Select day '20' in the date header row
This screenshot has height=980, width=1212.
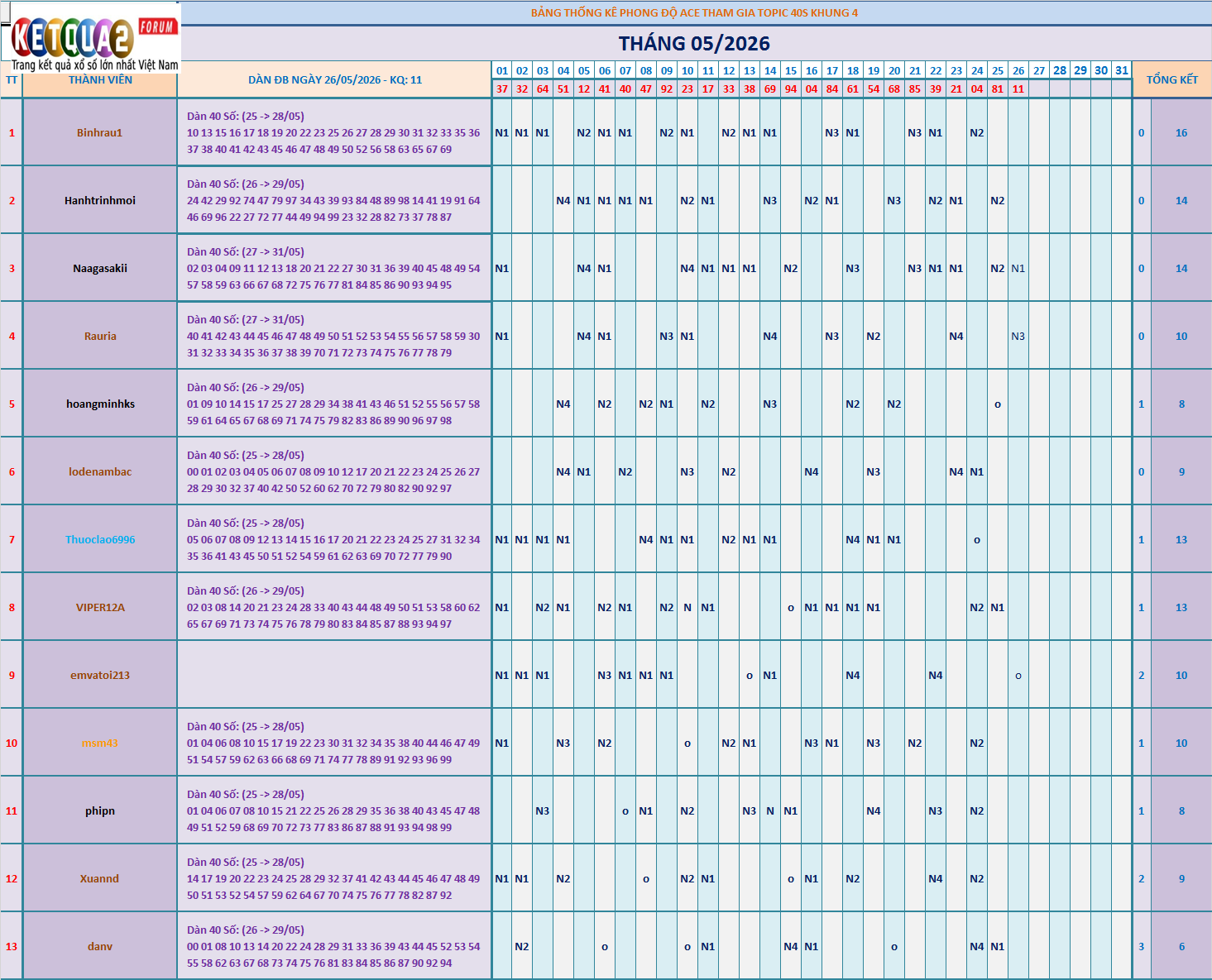(894, 70)
